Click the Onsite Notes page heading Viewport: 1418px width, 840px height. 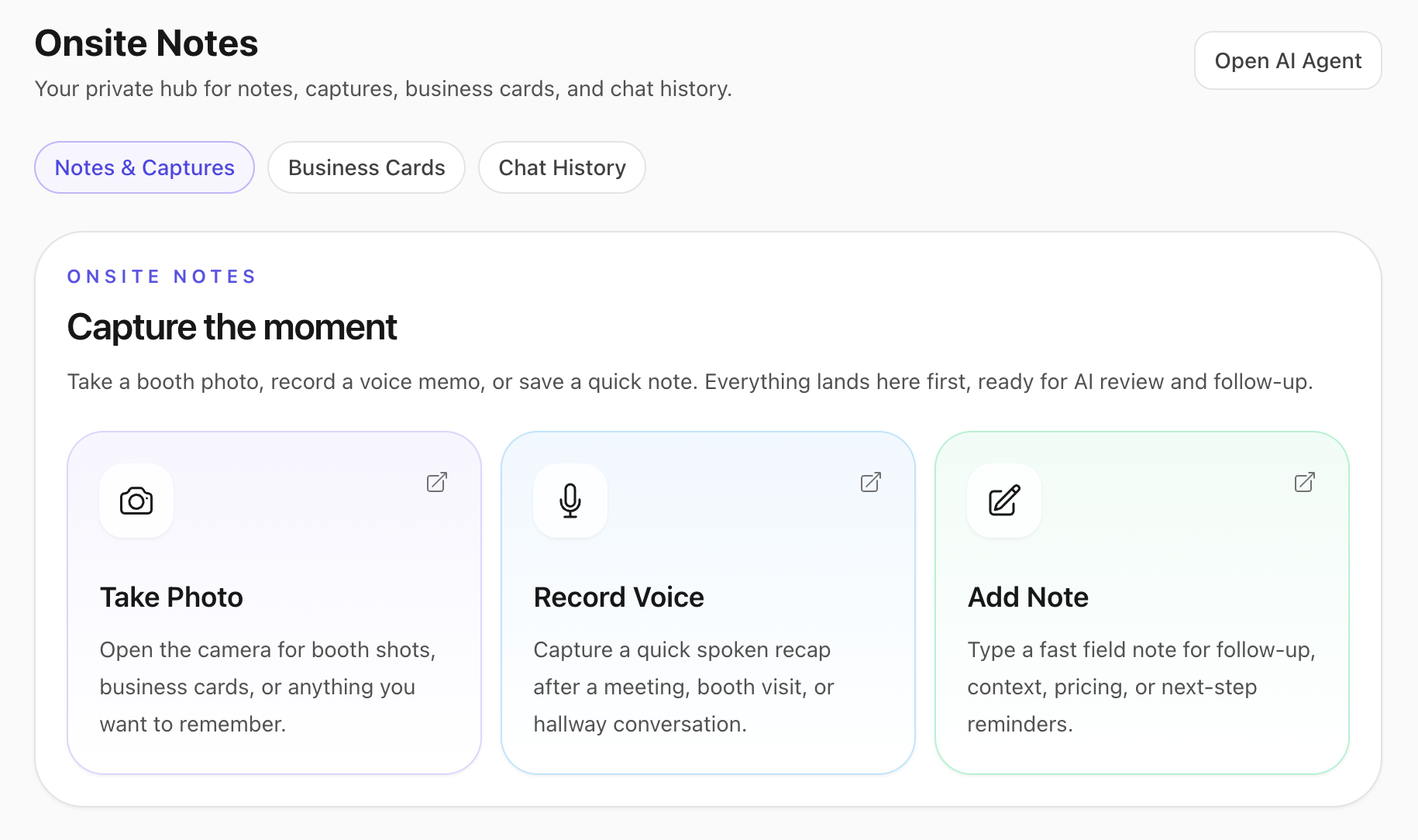[x=146, y=43]
